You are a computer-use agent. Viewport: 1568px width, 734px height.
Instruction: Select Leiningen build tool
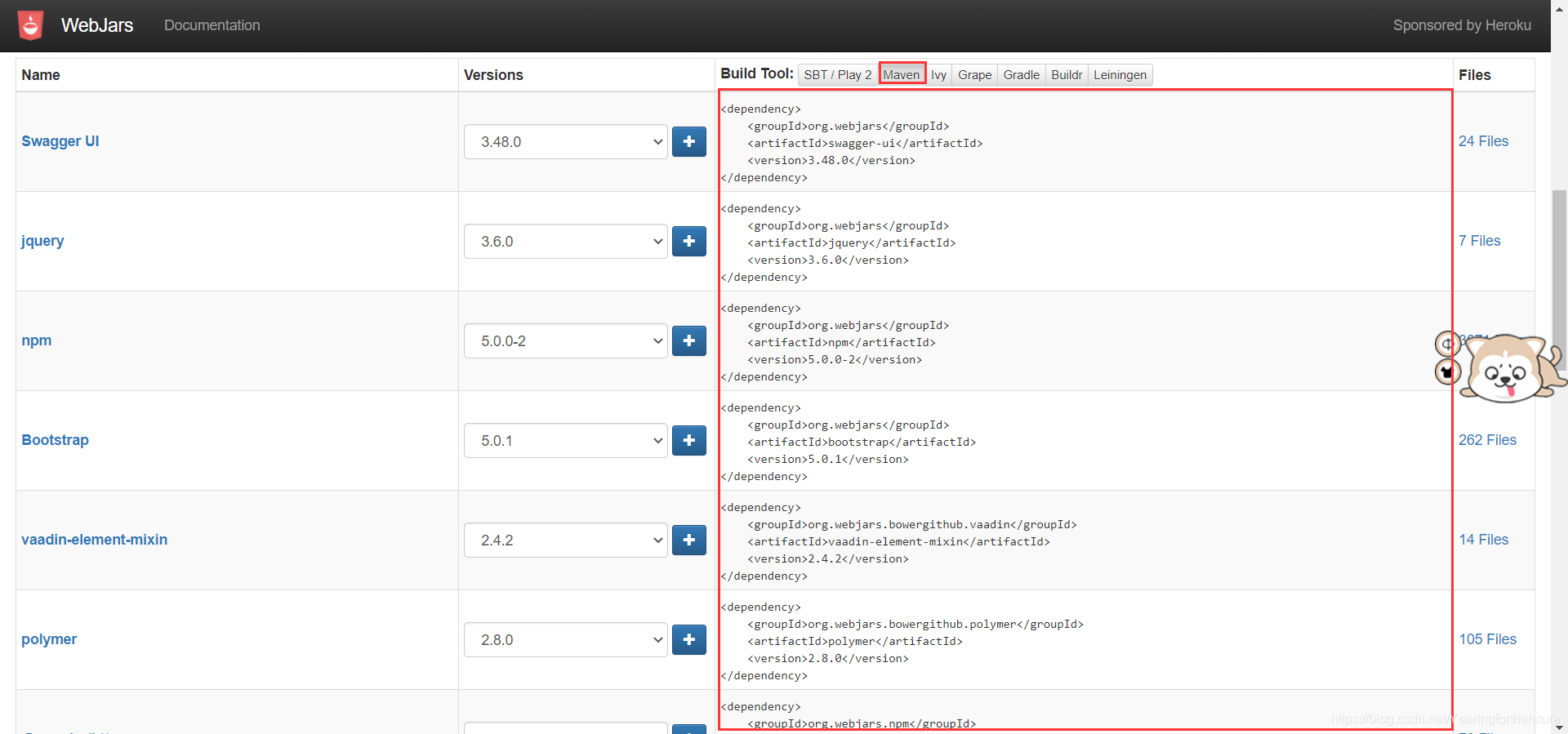pyautogui.click(x=1120, y=74)
